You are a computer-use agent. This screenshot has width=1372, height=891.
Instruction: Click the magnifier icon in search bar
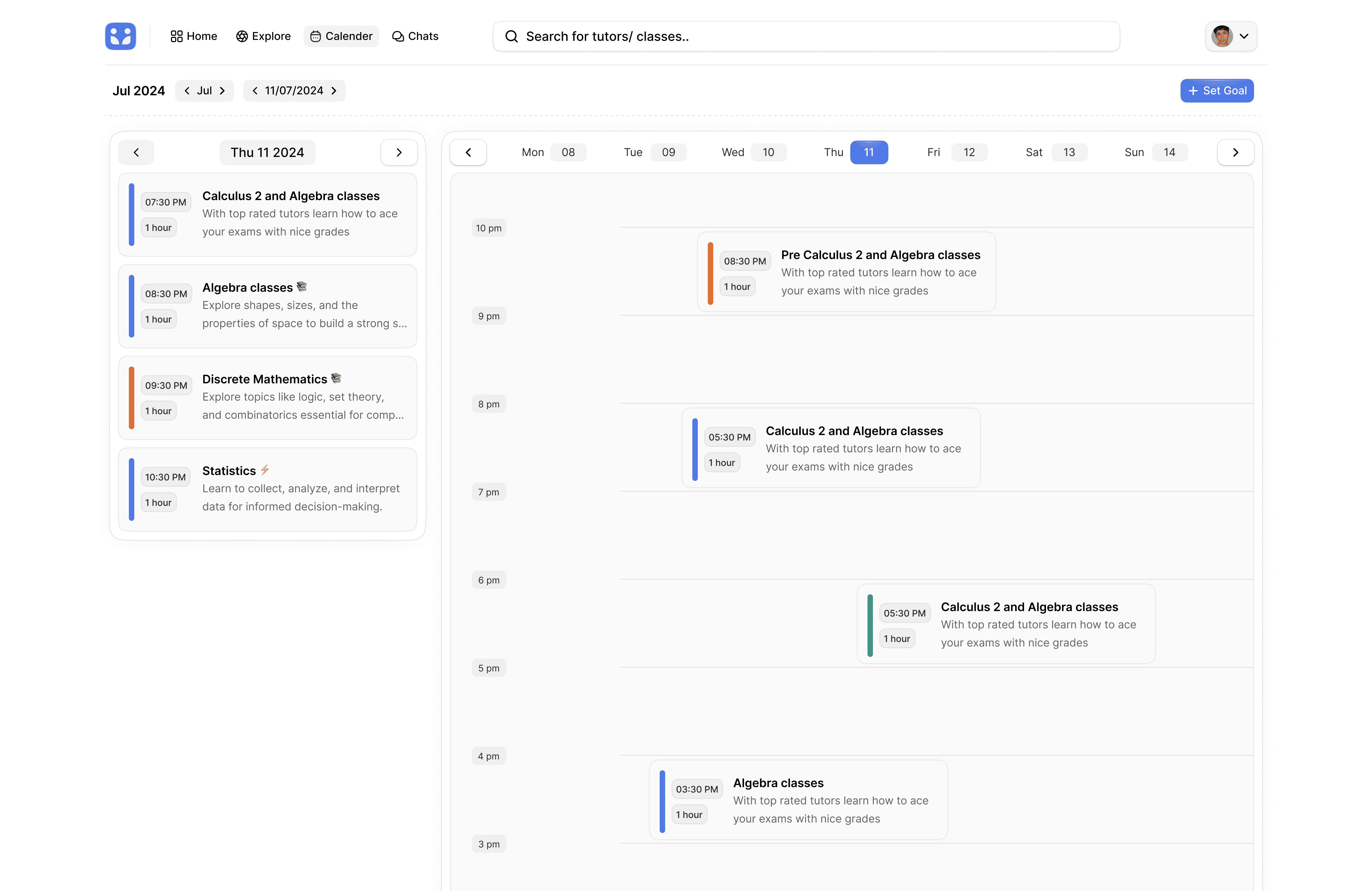tap(511, 36)
